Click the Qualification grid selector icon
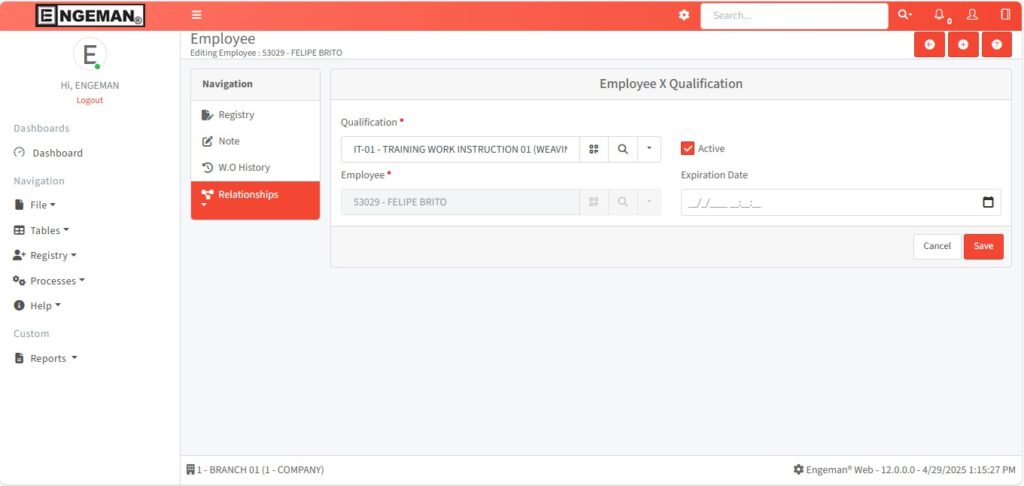 [594, 149]
